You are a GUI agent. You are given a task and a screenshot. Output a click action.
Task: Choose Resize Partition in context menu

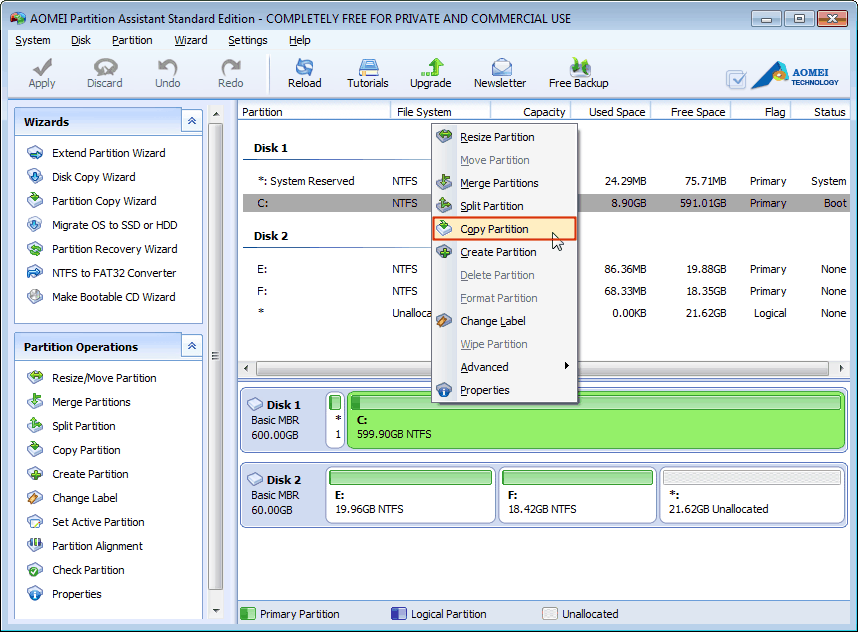[x=505, y=137]
